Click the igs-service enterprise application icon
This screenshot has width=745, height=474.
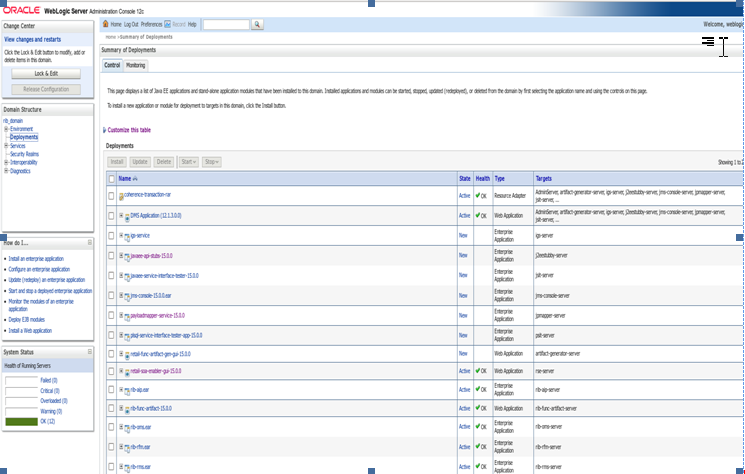127,237
